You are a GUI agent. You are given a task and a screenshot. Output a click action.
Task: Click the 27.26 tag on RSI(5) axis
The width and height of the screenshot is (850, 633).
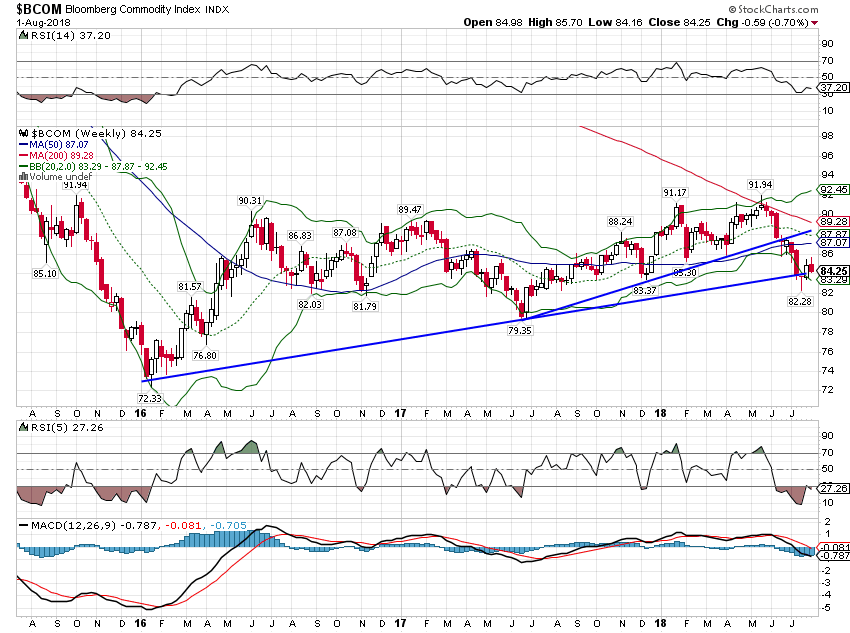(x=834, y=488)
